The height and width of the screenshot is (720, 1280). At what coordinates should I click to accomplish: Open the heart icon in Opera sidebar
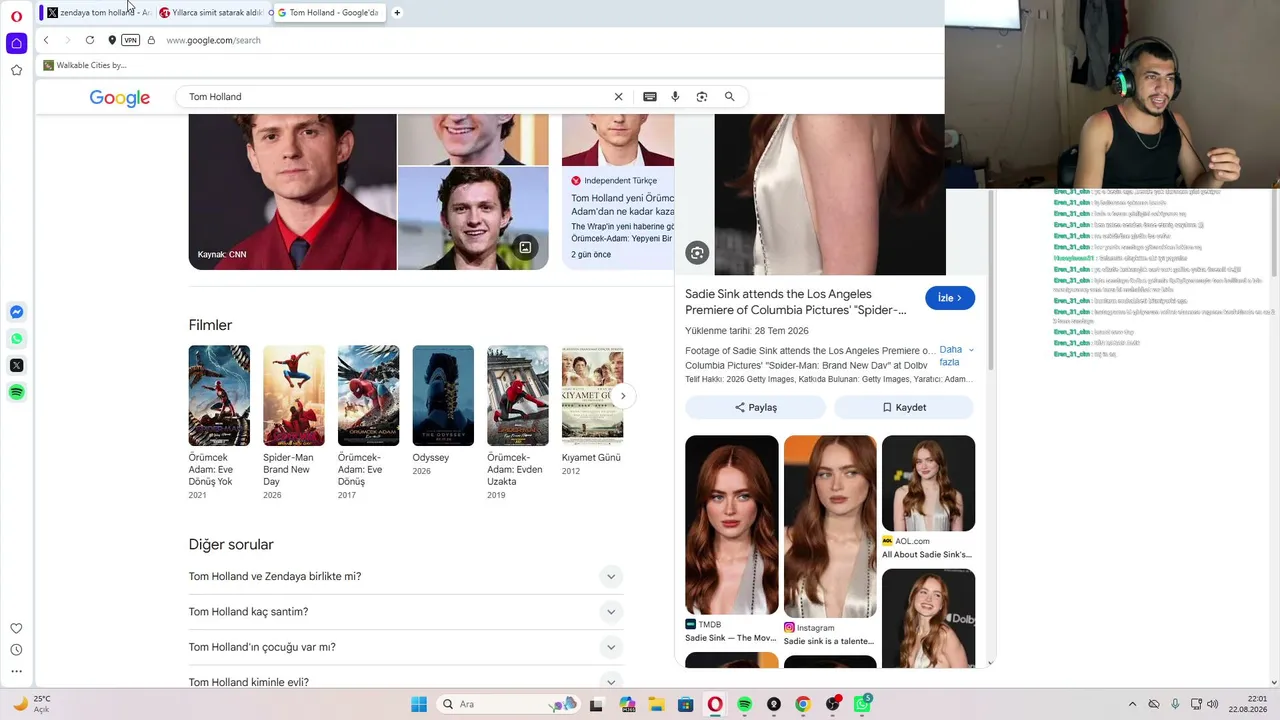tap(16, 628)
